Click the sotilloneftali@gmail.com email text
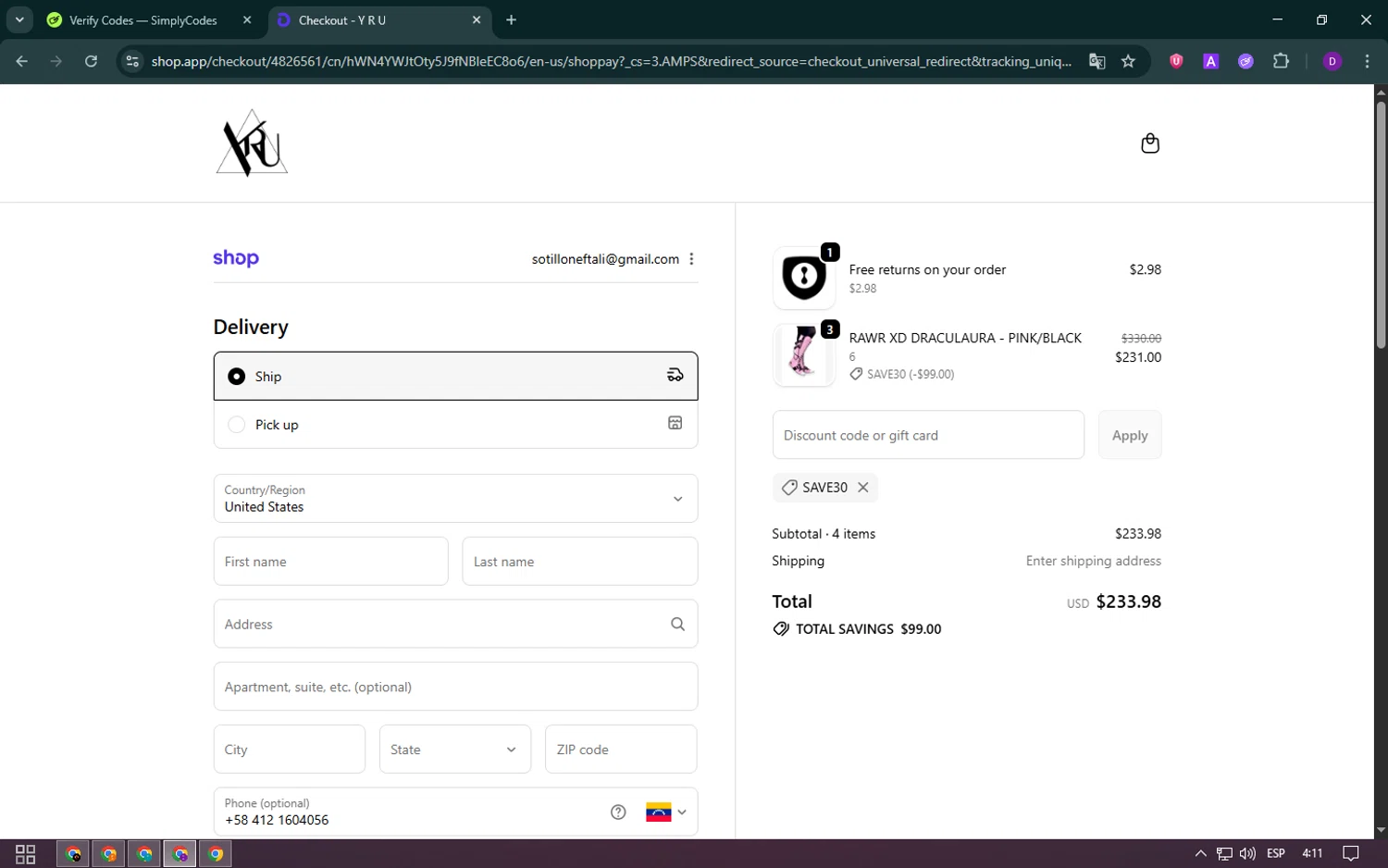This screenshot has height=868, width=1388. coord(605,259)
